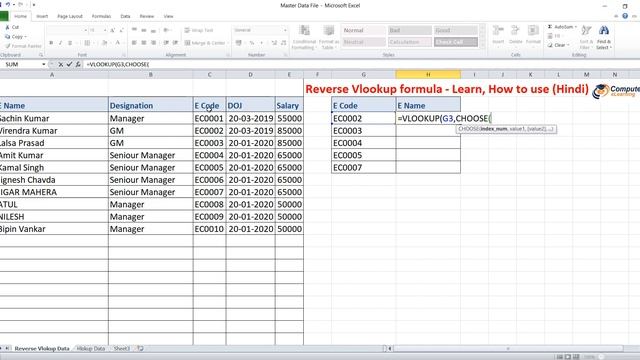Open Insert Function fx dialog
Image resolution: width=640 pixels, height=360 pixels.
[78, 64]
